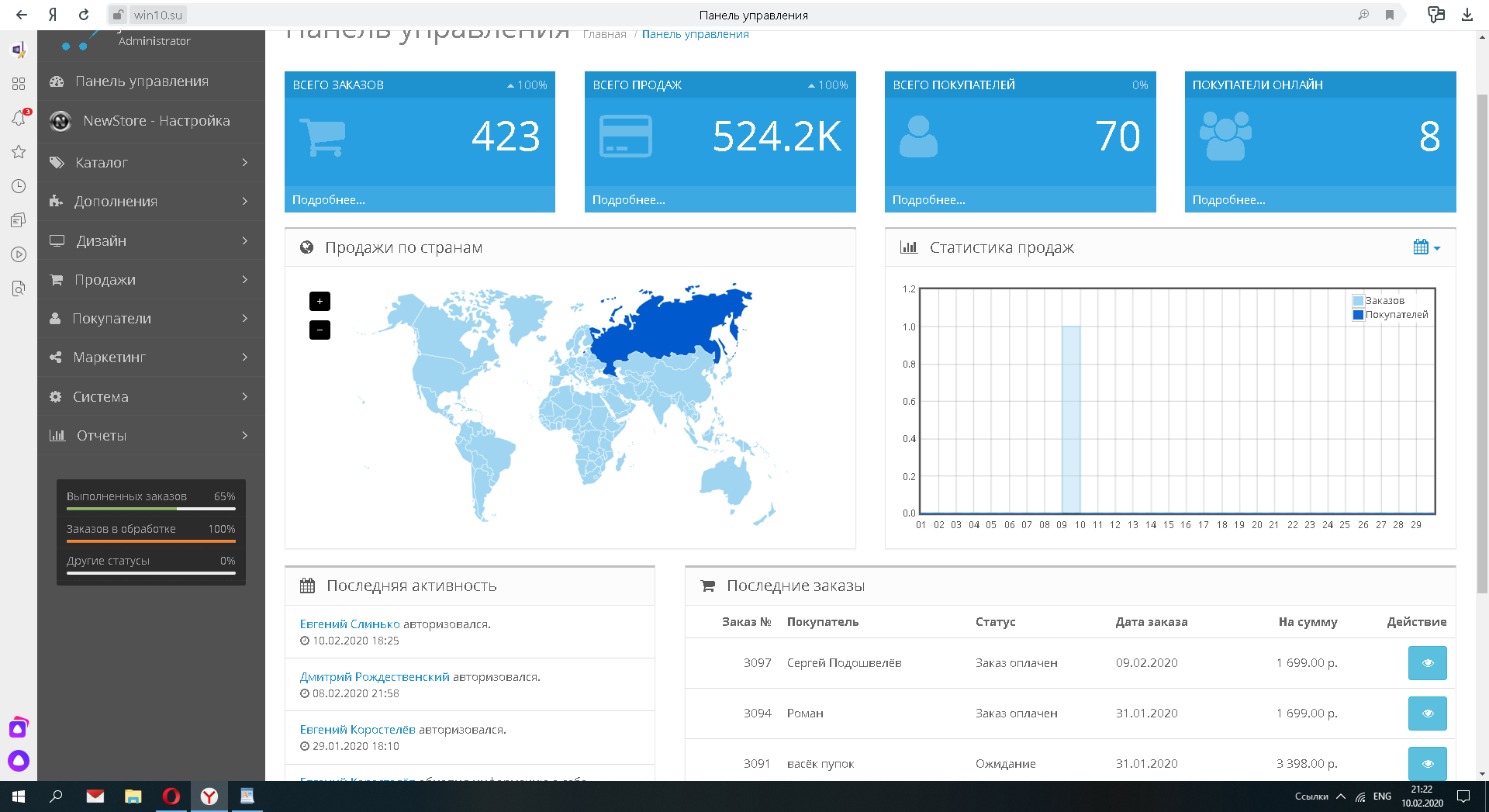This screenshot has width=1489, height=812.
Task: Open Opera from the taskbar
Action: [x=171, y=796]
